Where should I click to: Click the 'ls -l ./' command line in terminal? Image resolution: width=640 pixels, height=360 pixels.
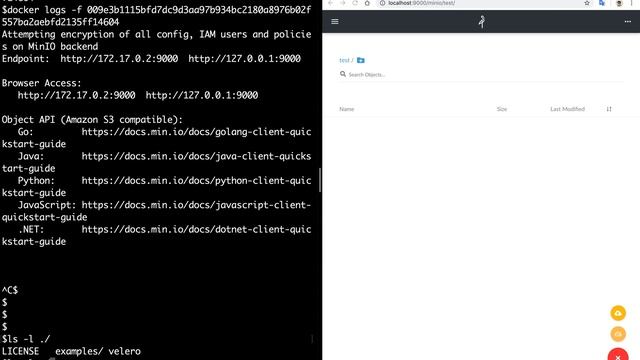coord(26,339)
